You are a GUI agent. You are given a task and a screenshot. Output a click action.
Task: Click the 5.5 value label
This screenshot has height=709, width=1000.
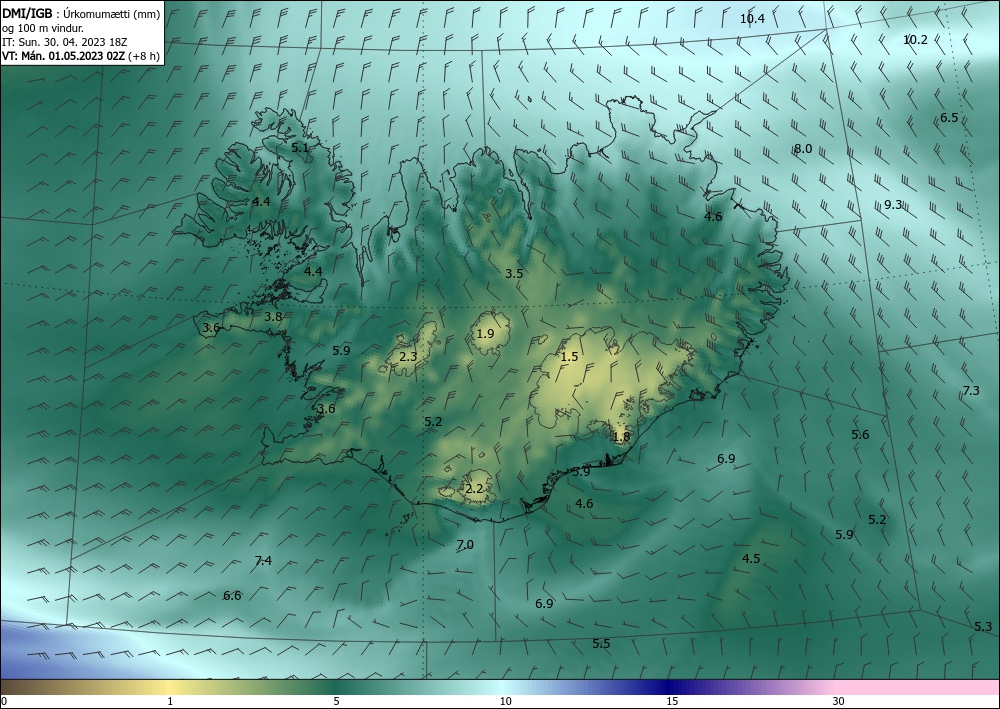601,643
